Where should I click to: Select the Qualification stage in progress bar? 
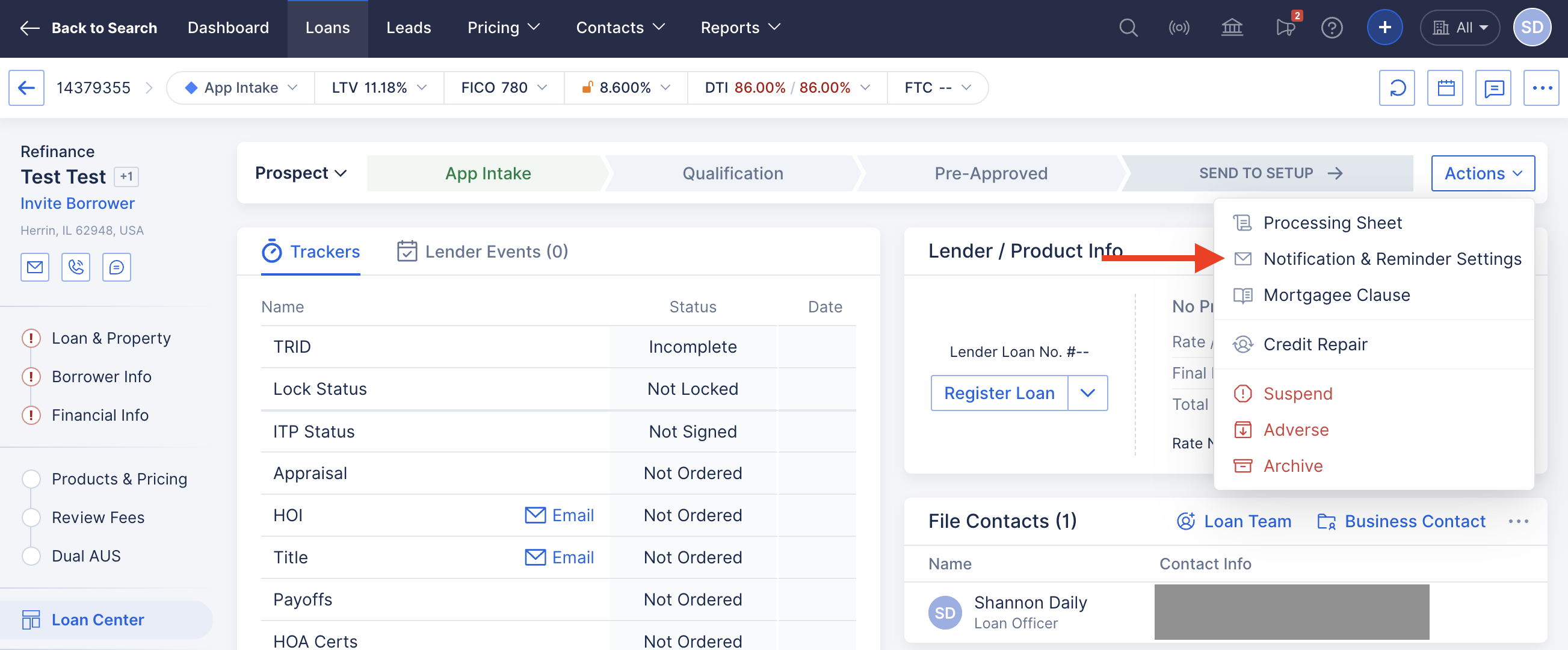click(732, 173)
